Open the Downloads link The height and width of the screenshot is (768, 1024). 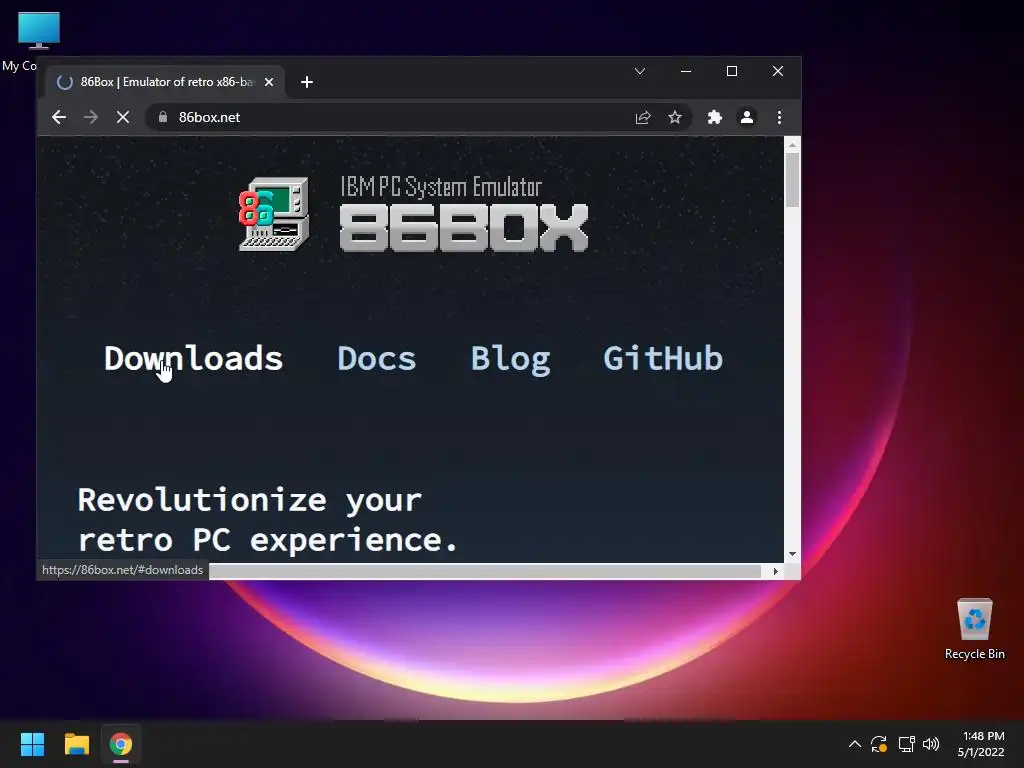click(x=193, y=359)
